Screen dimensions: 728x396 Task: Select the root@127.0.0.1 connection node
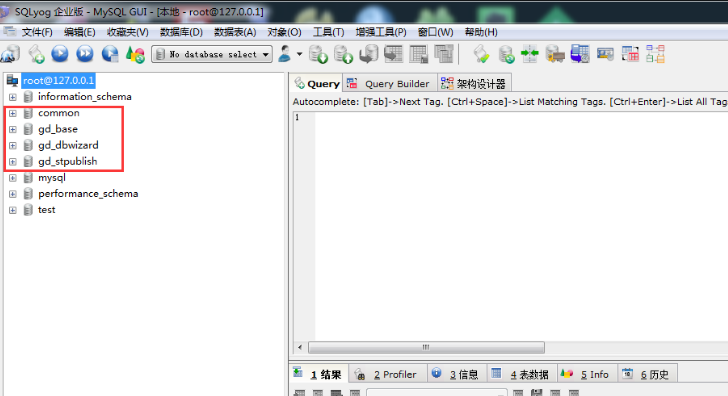(x=58, y=80)
